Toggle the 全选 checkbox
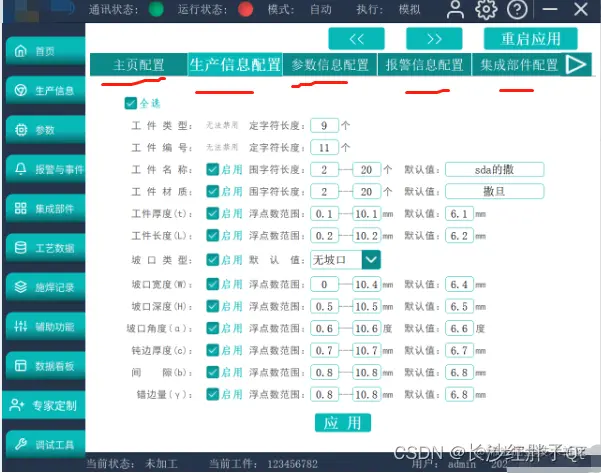The height and width of the screenshot is (473, 601). (x=131, y=103)
